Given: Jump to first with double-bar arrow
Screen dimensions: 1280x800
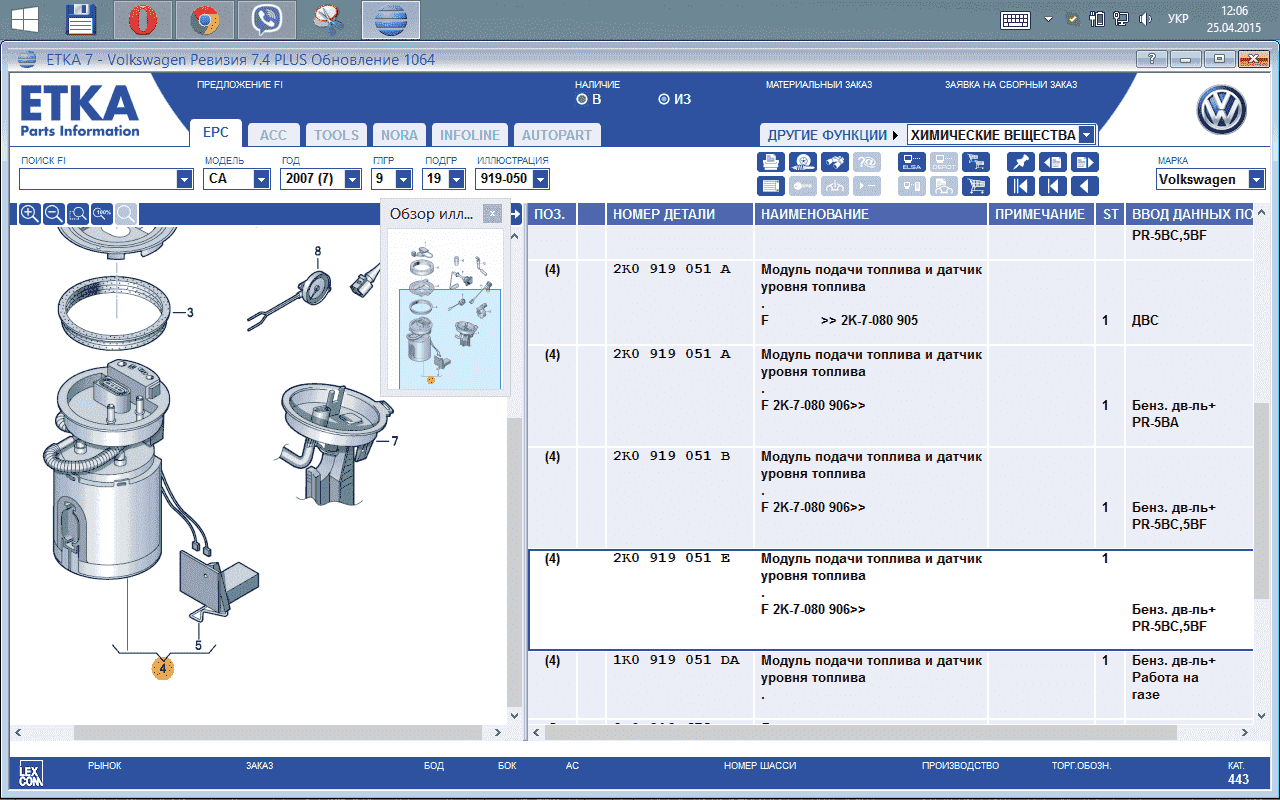Looking at the screenshot, I should 1021,186.
